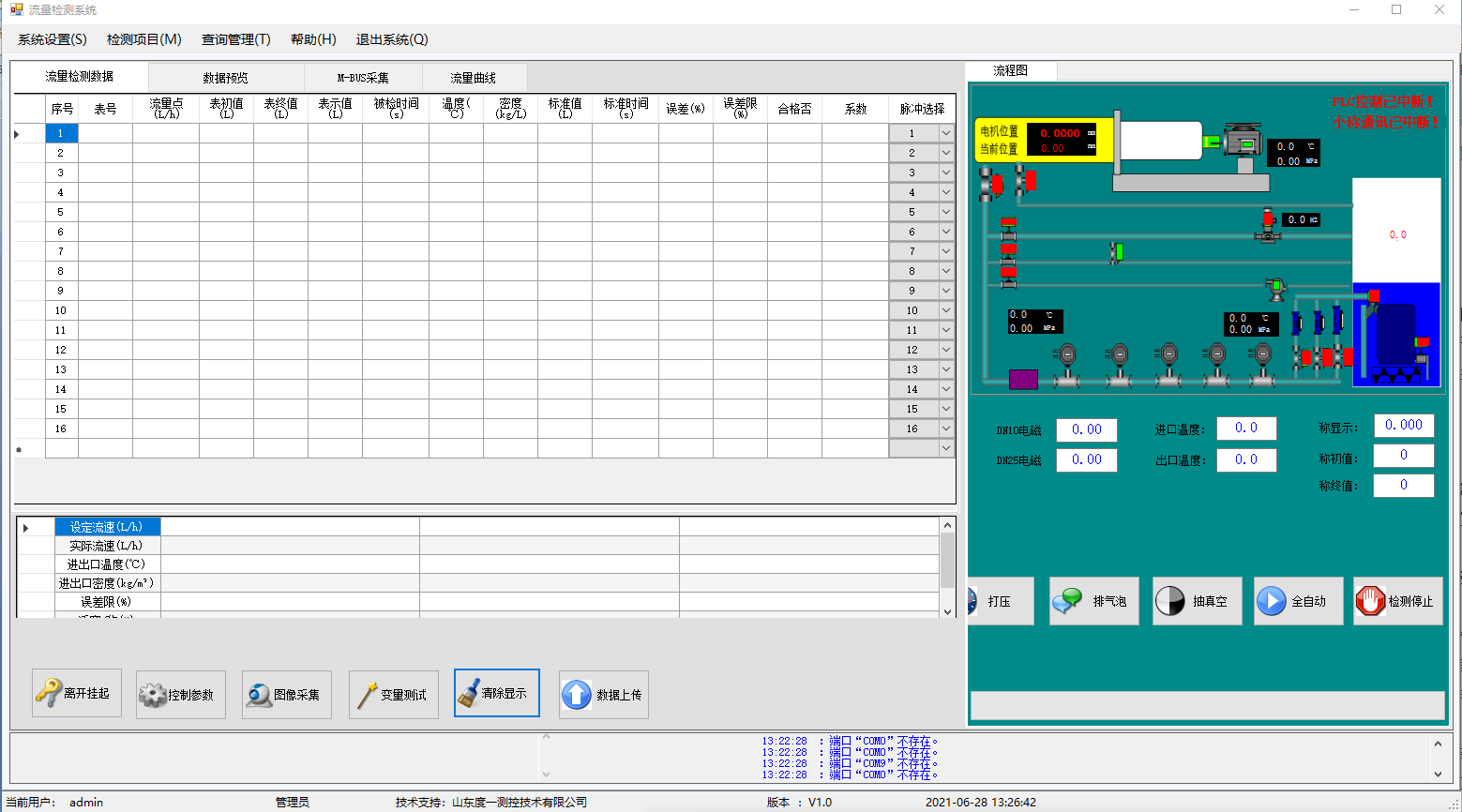Image resolution: width=1462 pixels, height=812 pixels.
Task: Click the DN10电磁 value field
Action: [1087, 429]
